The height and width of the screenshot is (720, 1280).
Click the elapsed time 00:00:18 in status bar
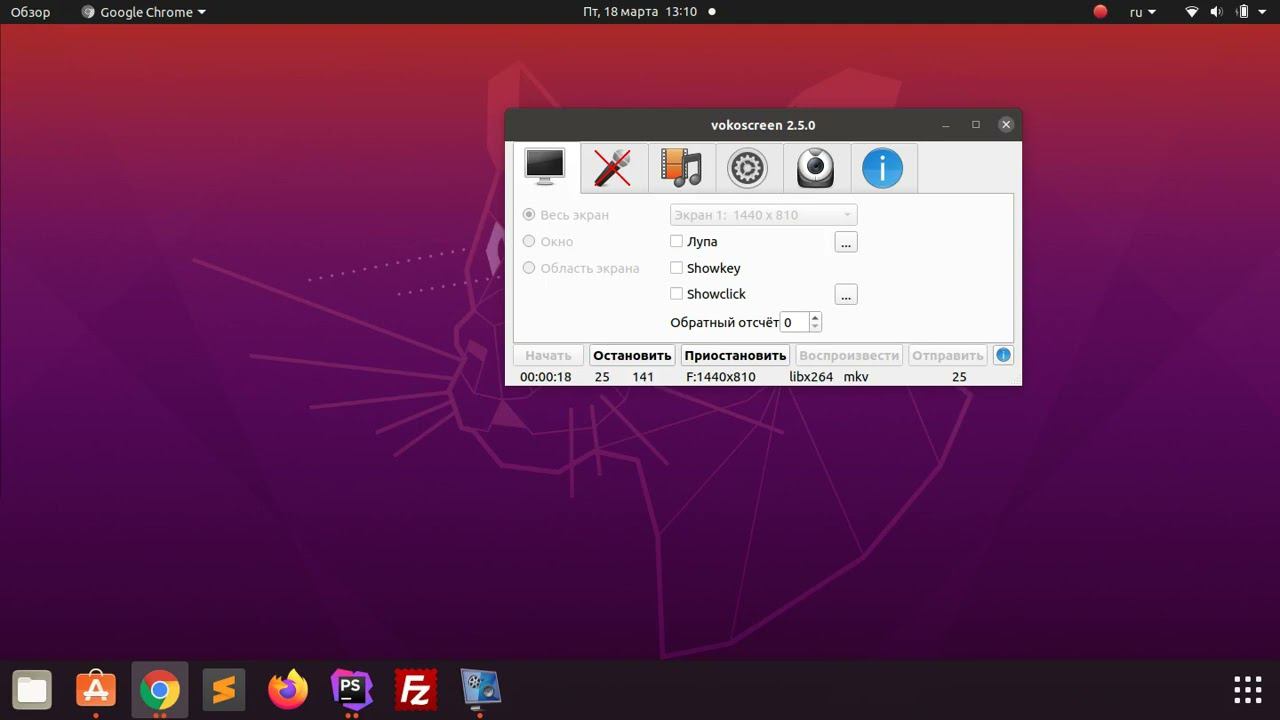pos(546,377)
